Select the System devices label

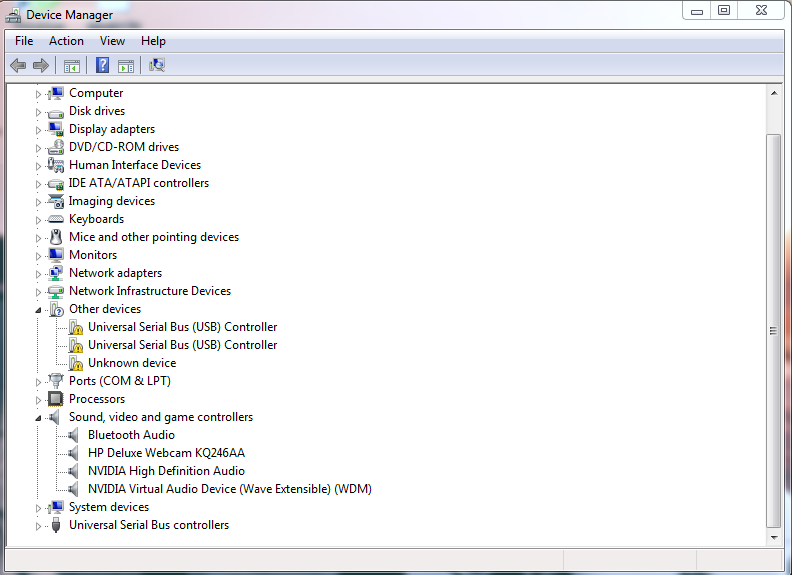[109, 507]
